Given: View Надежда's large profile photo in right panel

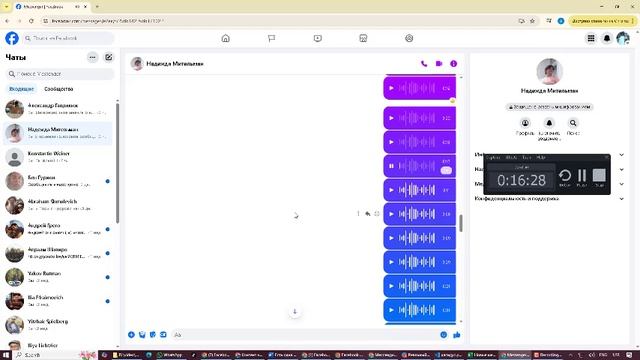Looking at the screenshot, I should coord(549,71).
